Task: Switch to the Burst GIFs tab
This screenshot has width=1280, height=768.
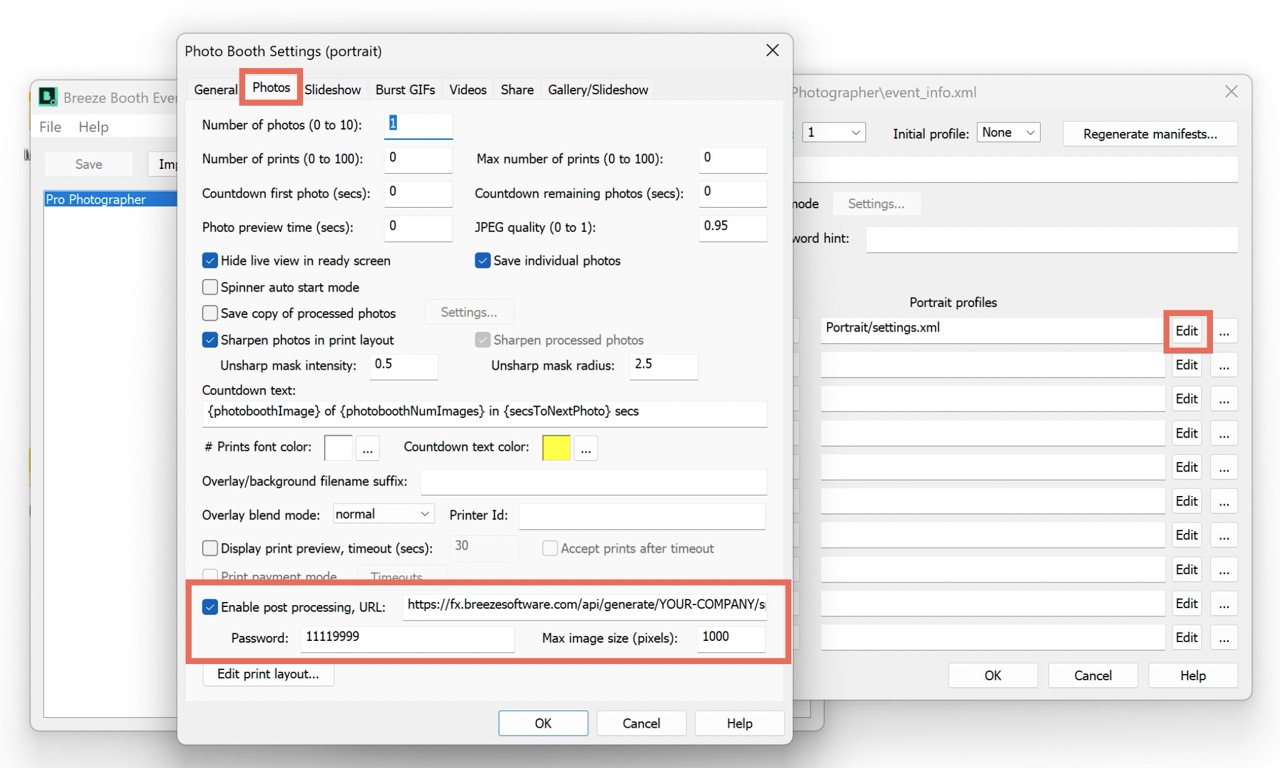Action: [405, 89]
